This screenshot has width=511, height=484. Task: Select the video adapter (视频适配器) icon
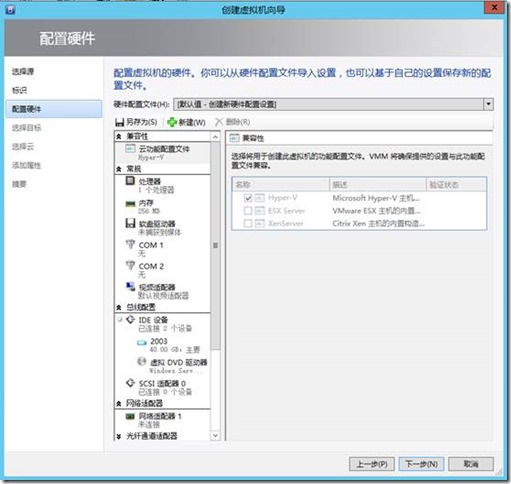click(130, 286)
